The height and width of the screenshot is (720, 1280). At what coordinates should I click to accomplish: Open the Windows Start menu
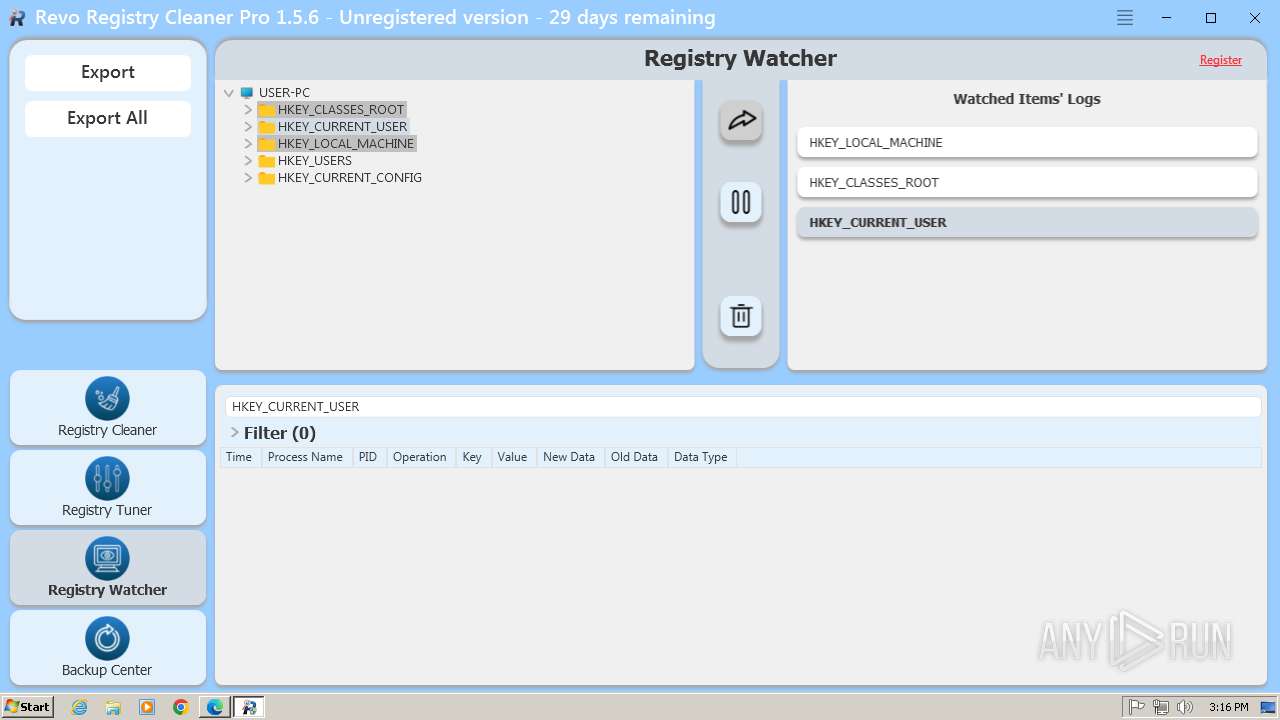click(x=28, y=707)
